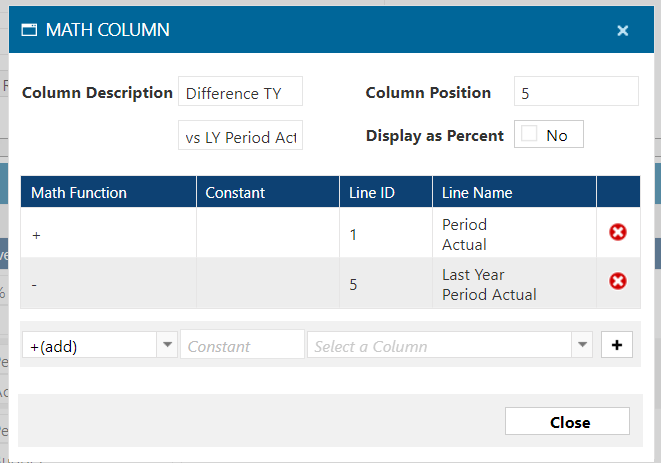Screen dimensions: 661x463
Task: Click the Constant column header
Action: pos(235,192)
